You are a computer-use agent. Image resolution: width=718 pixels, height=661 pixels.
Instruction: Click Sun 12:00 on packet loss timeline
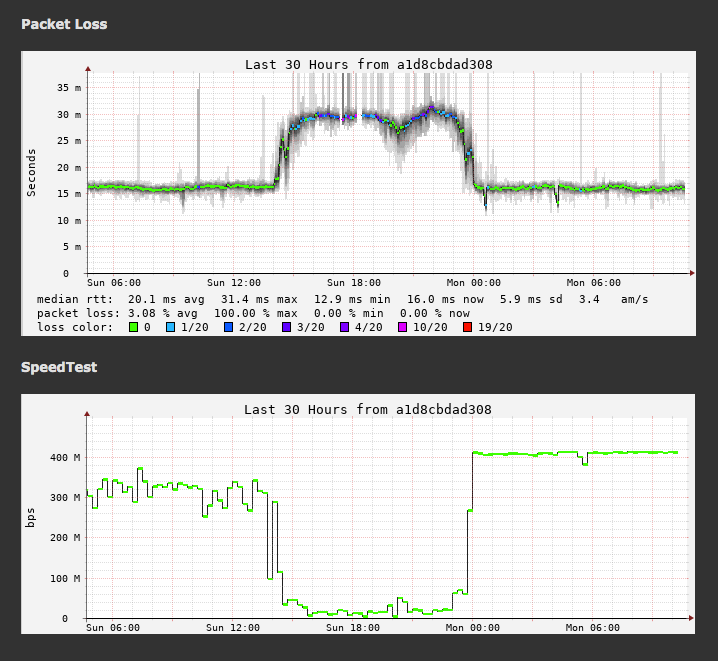coord(234,283)
